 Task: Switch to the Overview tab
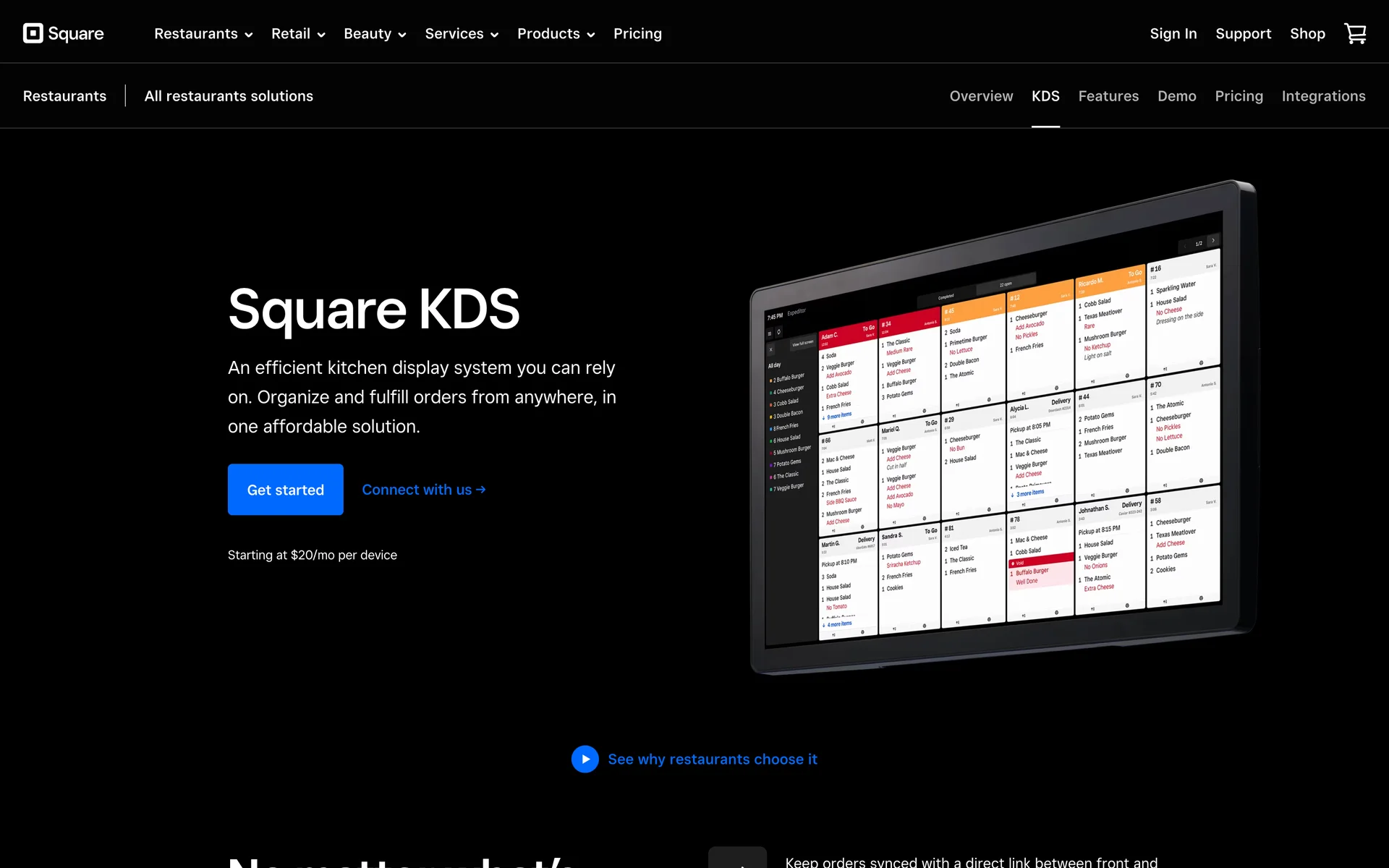(x=980, y=96)
